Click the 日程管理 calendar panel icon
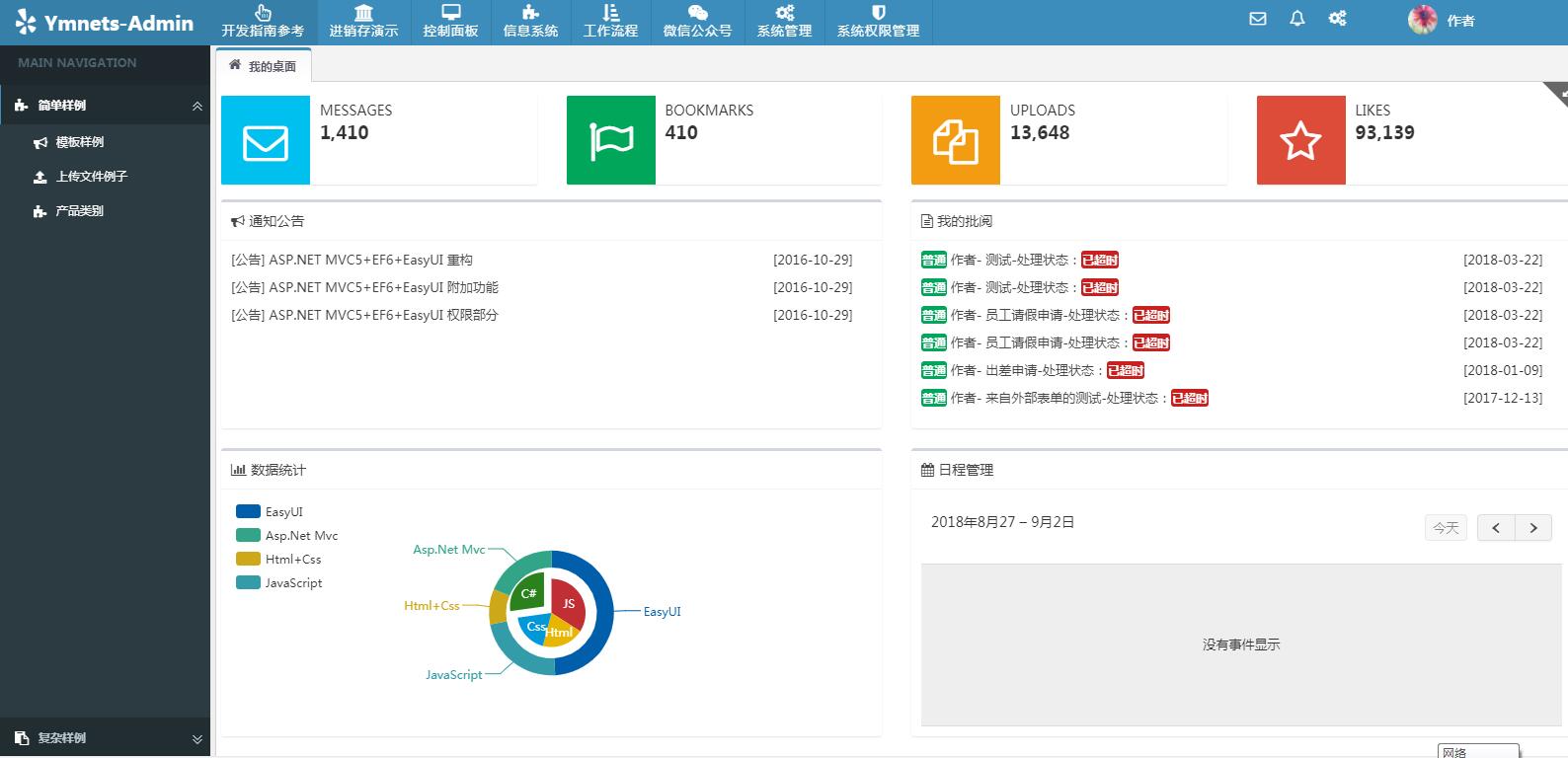Image resolution: width=1568 pixels, height=758 pixels. point(927,471)
